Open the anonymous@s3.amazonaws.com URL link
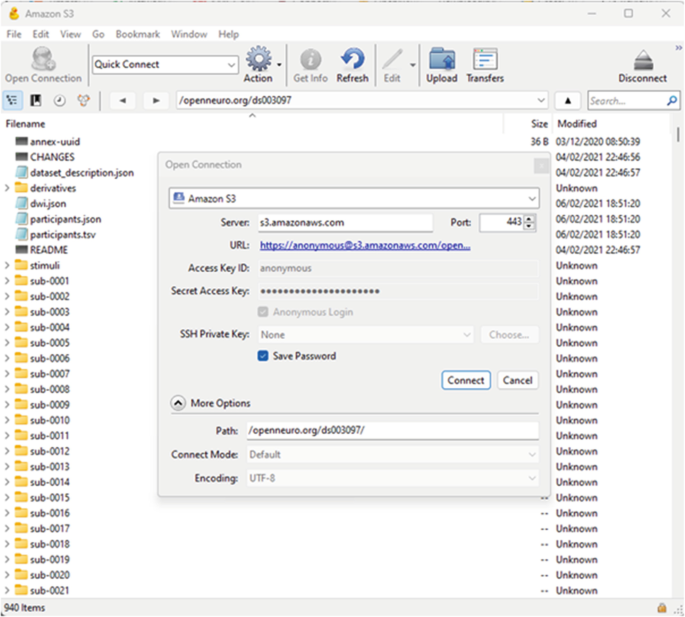This screenshot has height=617, width=685. [x=365, y=246]
